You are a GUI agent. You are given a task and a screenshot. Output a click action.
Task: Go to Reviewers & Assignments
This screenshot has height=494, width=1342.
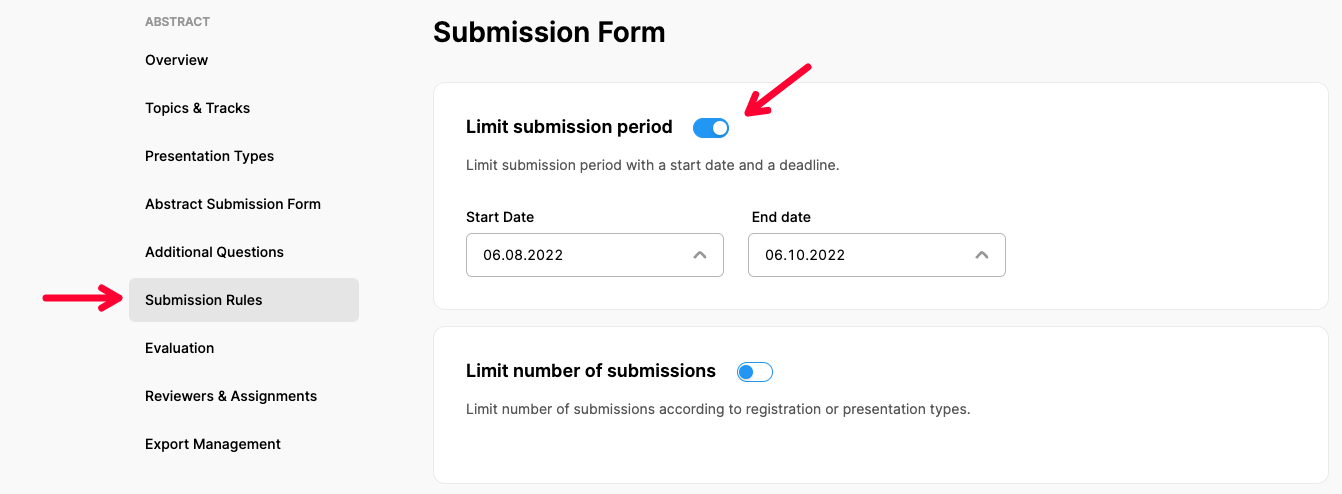coord(231,396)
